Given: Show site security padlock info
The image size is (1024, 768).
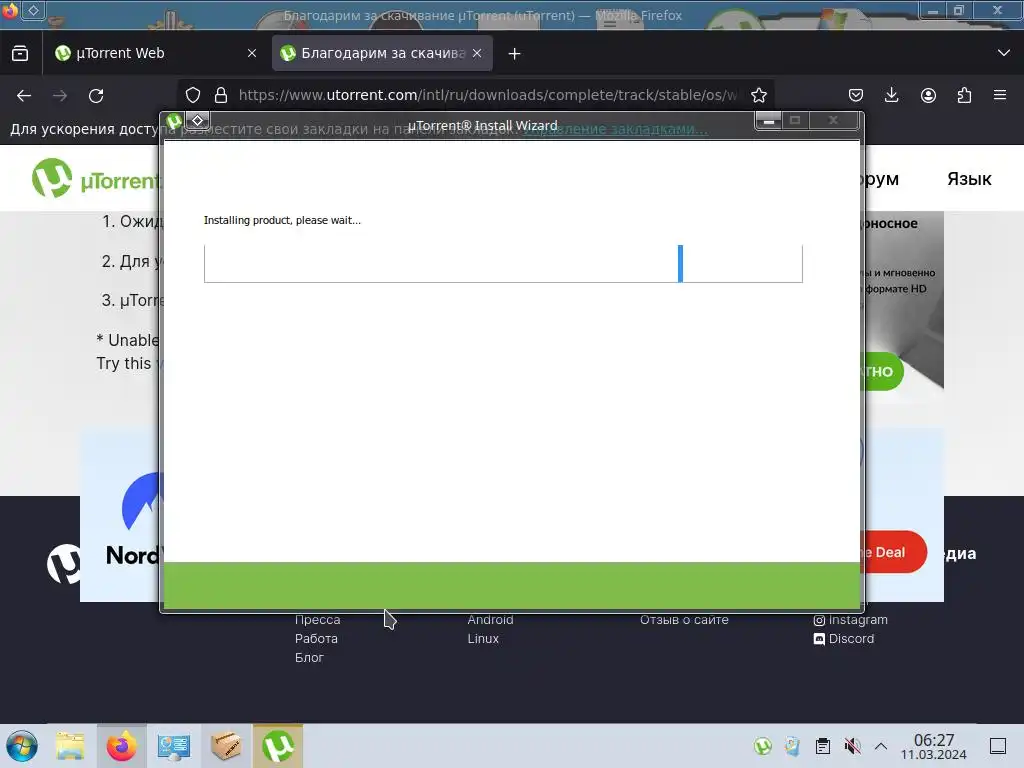Looking at the screenshot, I should 221,95.
